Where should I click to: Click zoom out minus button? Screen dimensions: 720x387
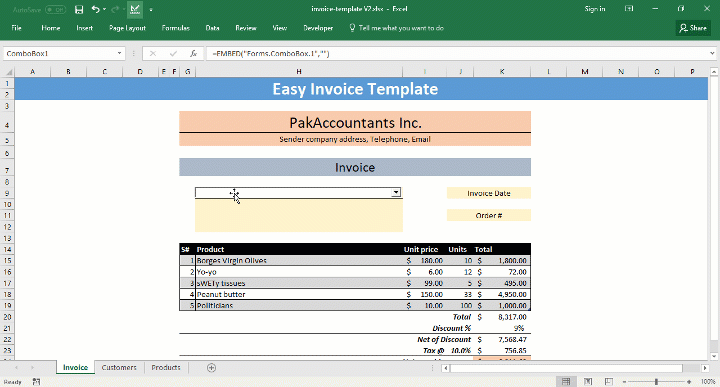624,381
